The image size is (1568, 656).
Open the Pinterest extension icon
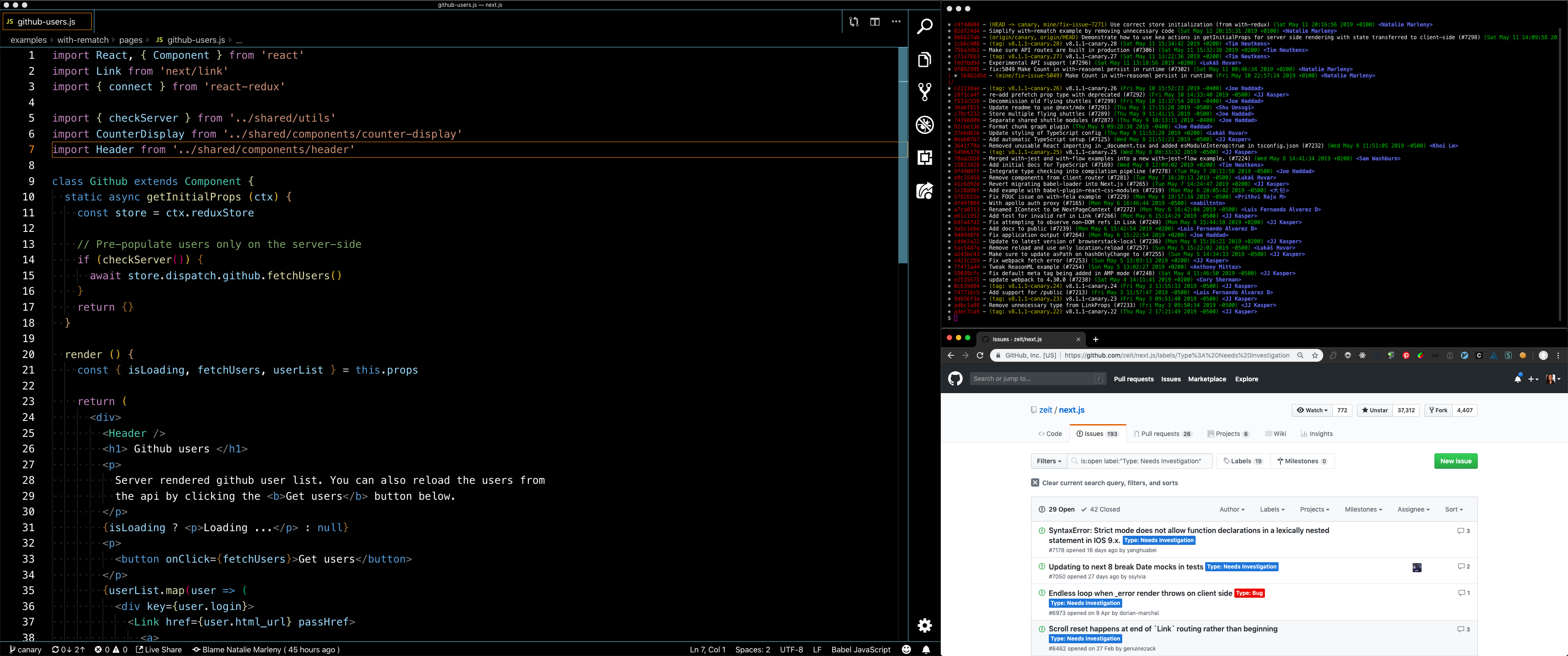[1406, 355]
